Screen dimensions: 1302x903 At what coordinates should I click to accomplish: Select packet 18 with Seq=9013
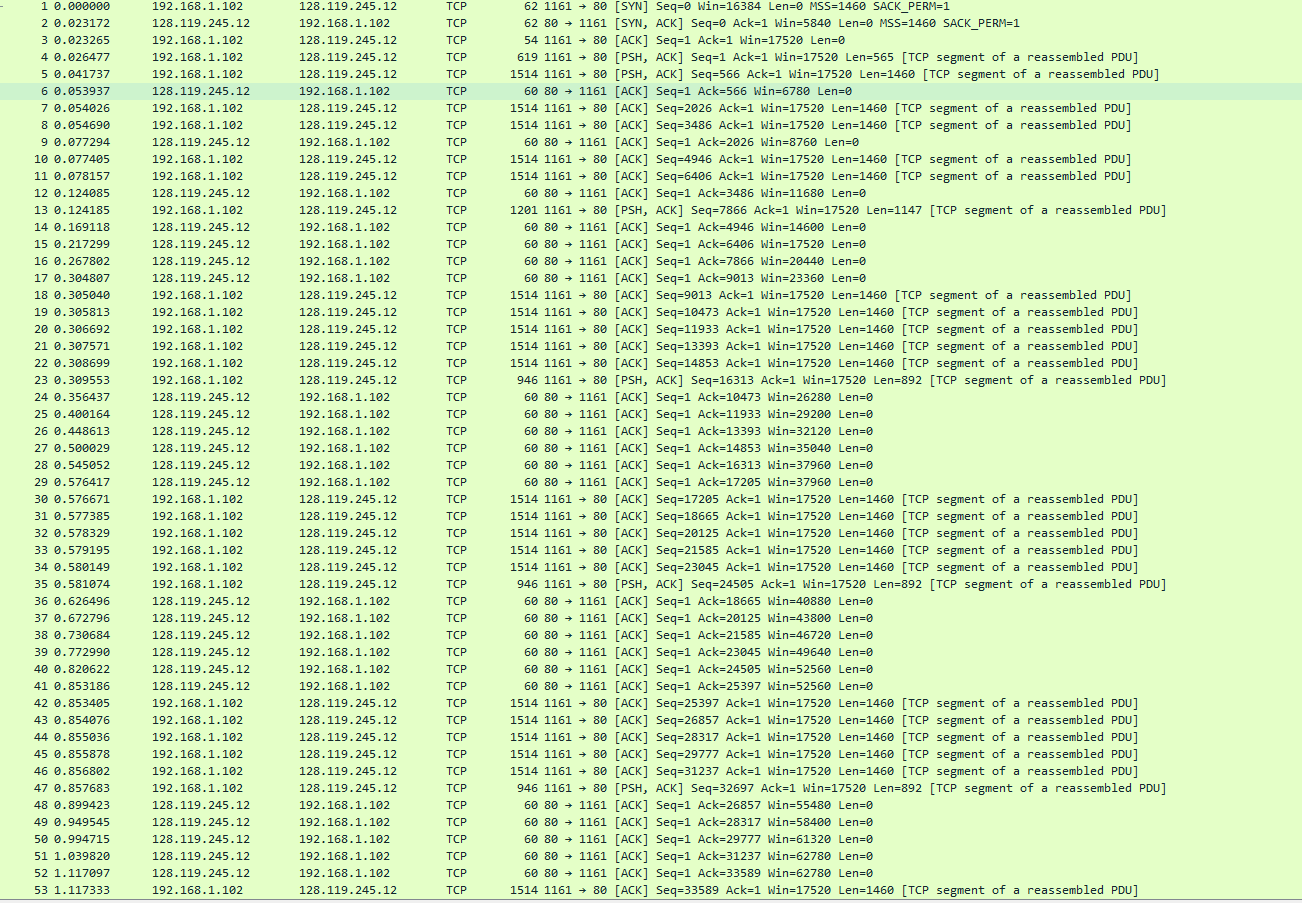pyautogui.click(x=400, y=295)
